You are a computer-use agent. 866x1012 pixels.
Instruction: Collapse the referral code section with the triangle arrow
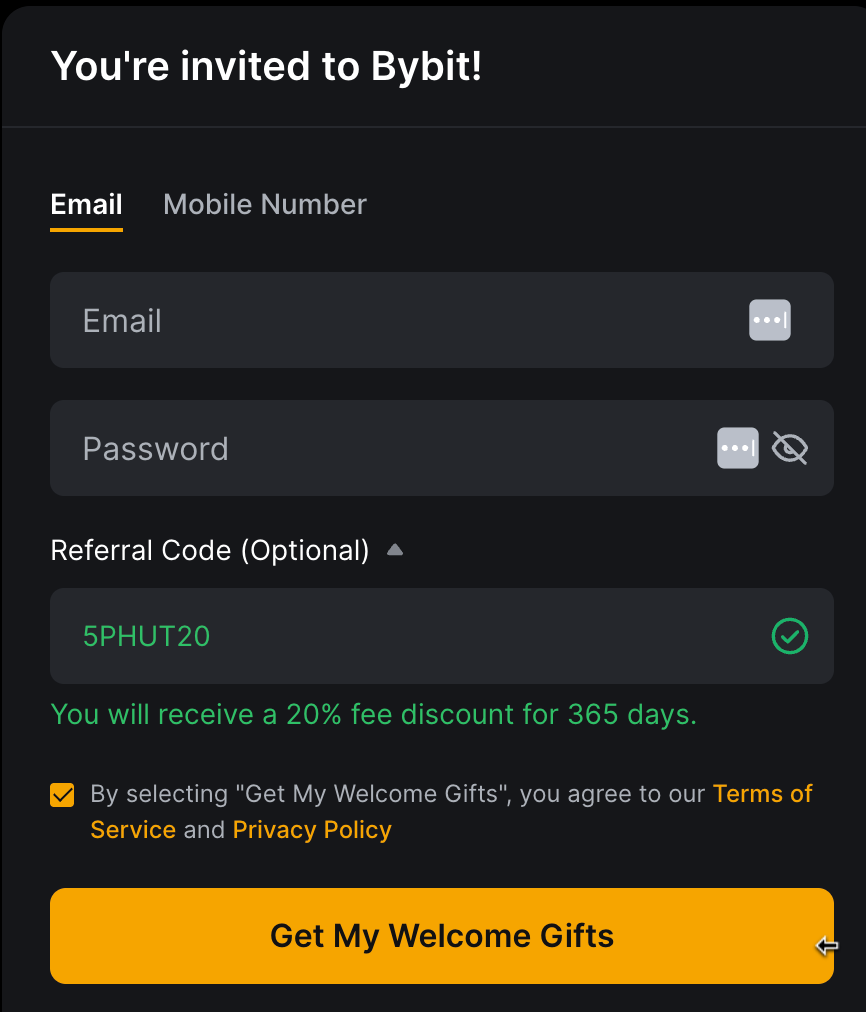pos(395,550)
